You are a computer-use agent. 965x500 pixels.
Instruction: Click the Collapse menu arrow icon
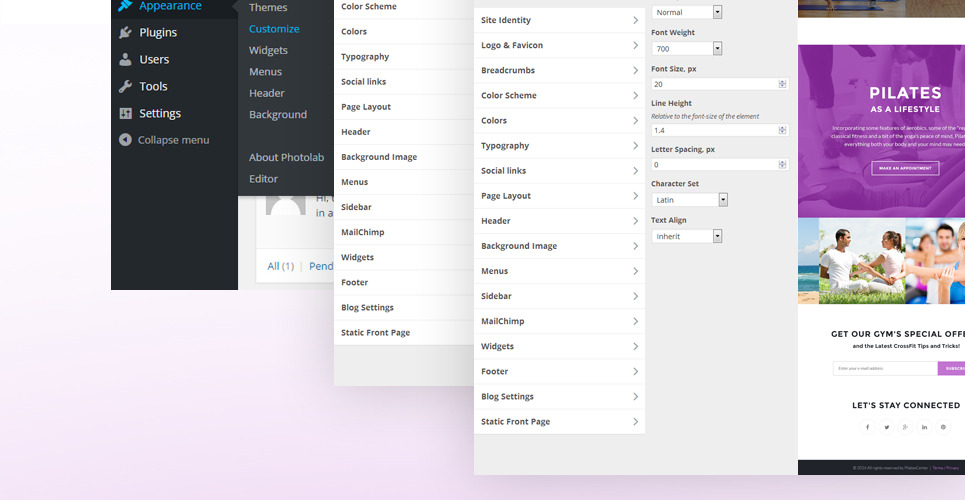125,140
